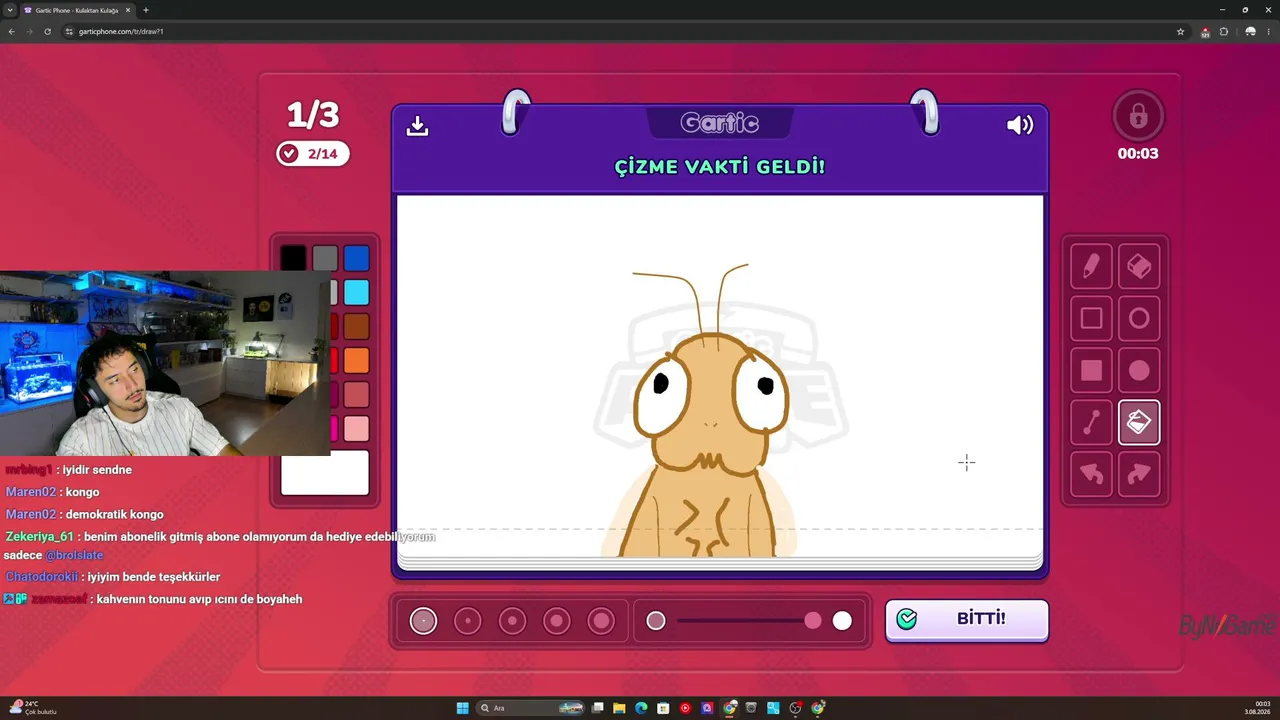
Task: Download the drawing with the download icon
Action: point(418,125)
